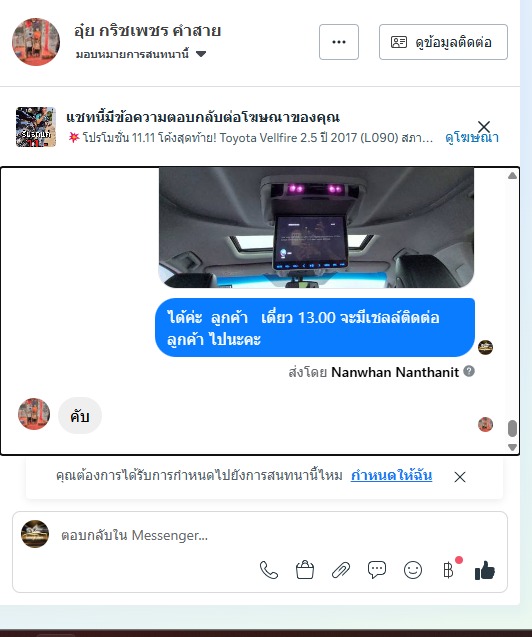This screenshot has height=637, width=532.
Task: Click the กำหนดให้ฉัน assign to me link
Action: pyautogui.click(x=391, y=475)
